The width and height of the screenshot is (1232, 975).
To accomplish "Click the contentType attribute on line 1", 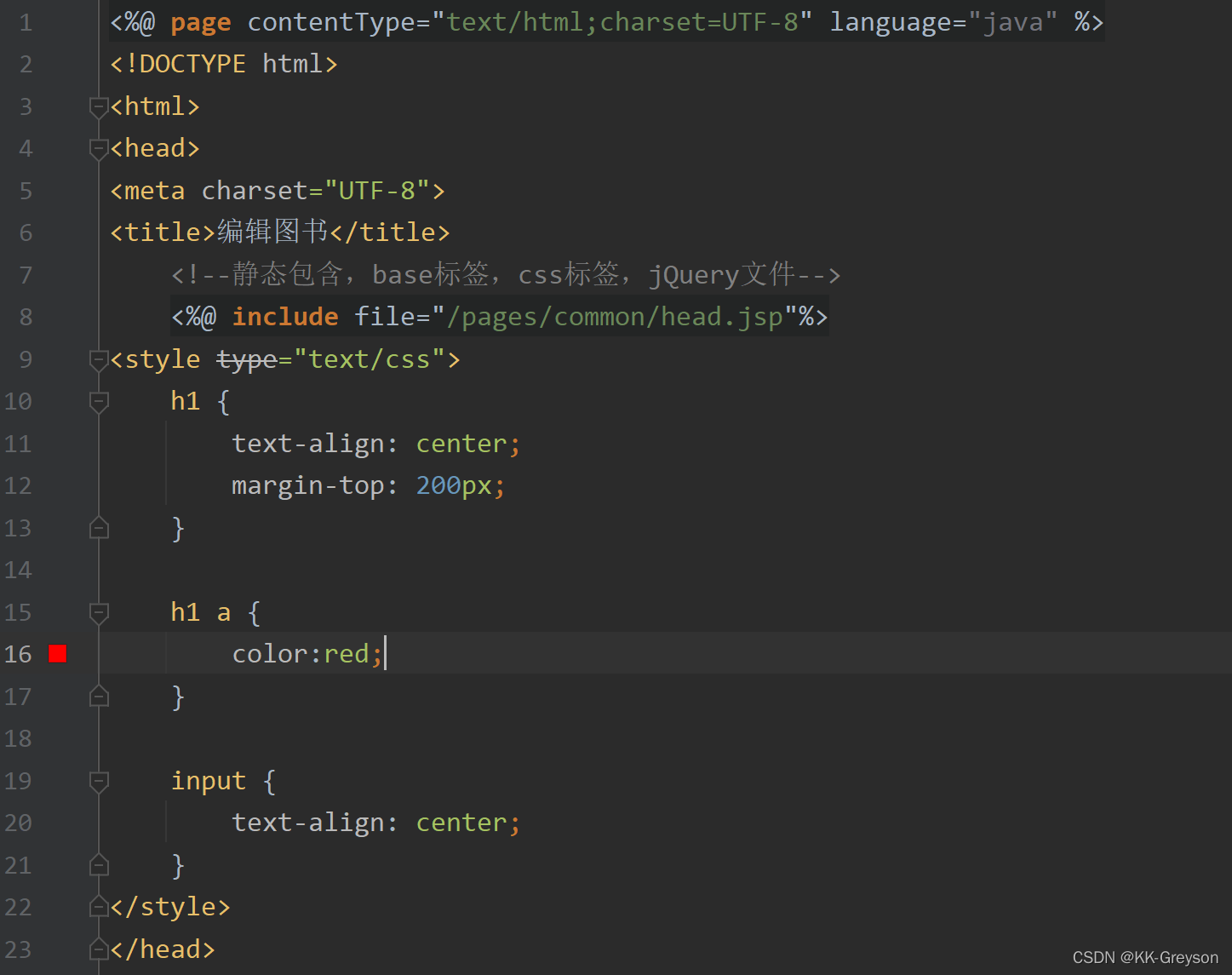I will (331, 22).
